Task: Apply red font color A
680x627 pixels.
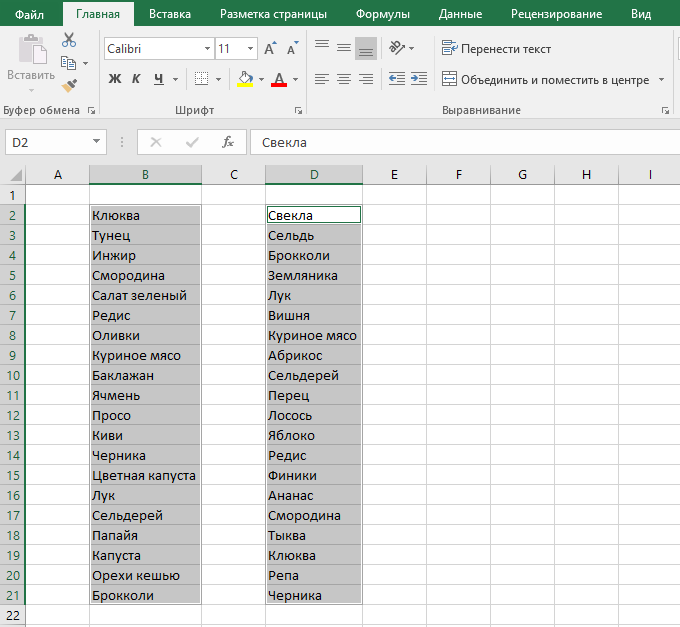Action: pos(279,79)
